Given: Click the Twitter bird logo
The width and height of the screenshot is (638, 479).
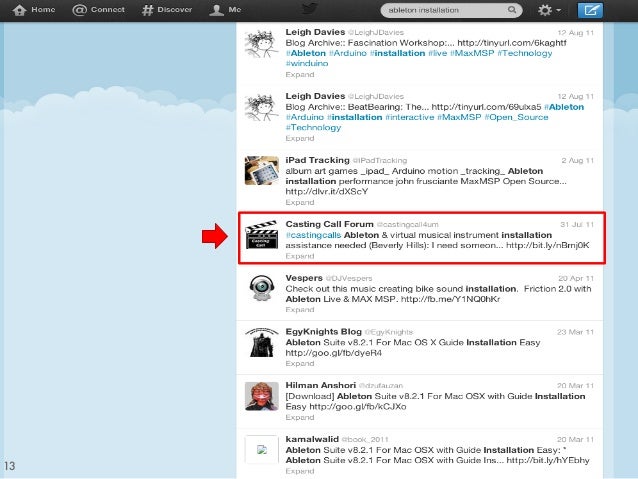Looking at the screenshot, I should point(310,9).
